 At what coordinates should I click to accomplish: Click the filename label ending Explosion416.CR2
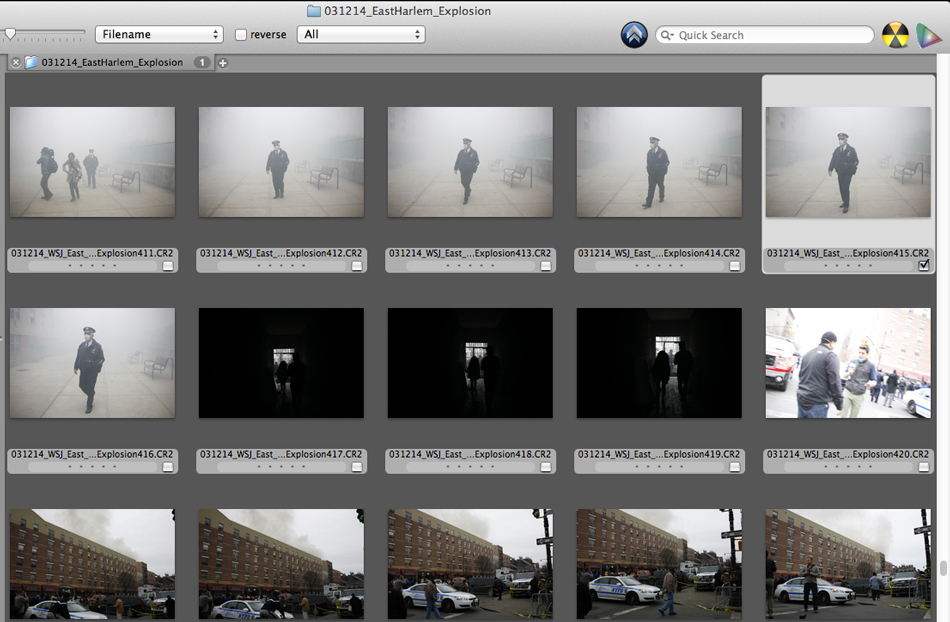[x=92, y=454]
